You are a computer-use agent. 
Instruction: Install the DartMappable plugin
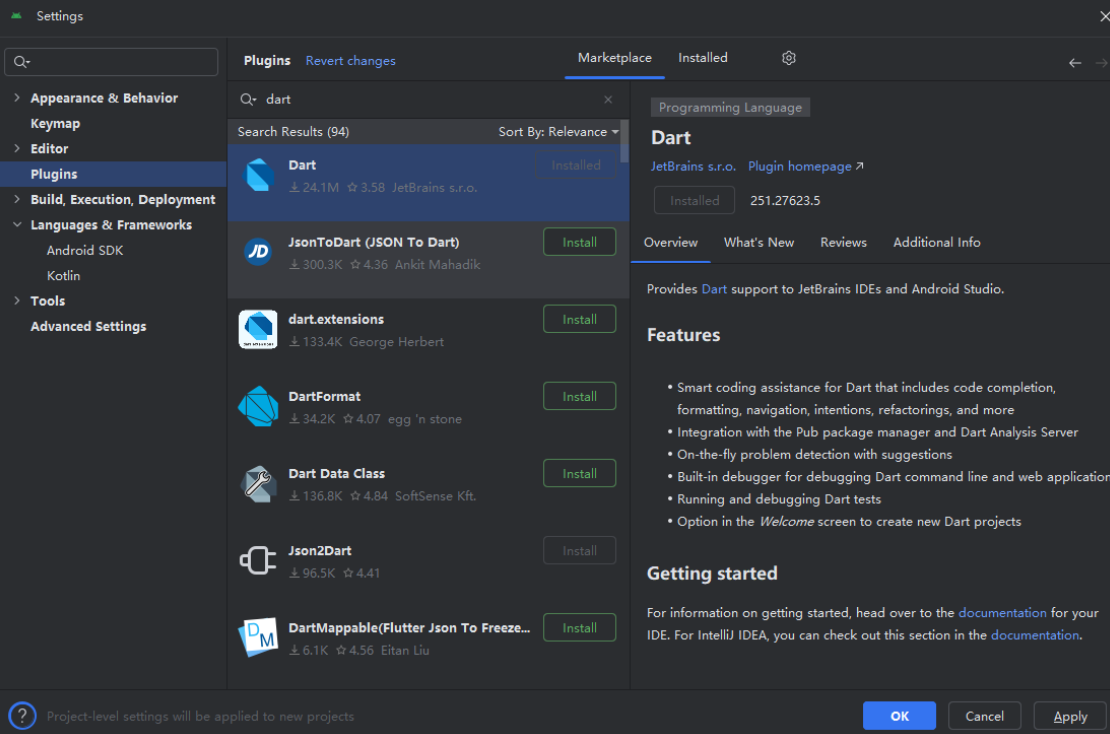pyautogui.click(x=579, y=628)
